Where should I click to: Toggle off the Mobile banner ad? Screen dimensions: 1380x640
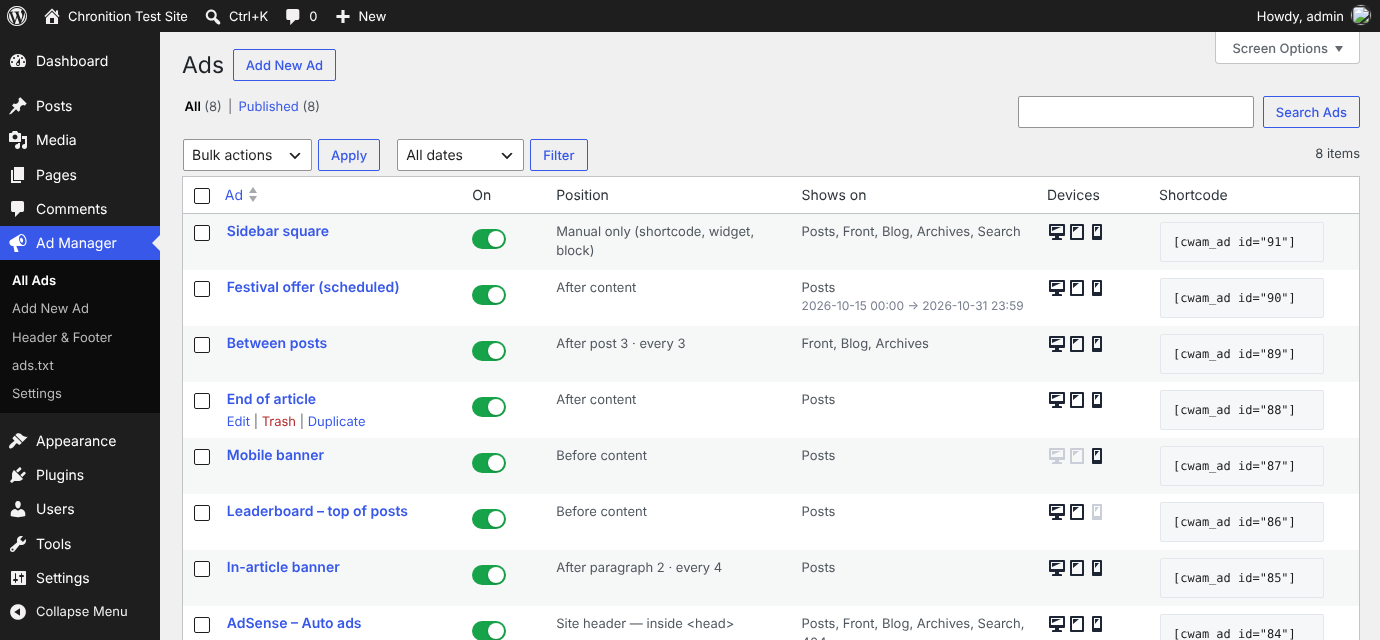[x=489, y=463]
